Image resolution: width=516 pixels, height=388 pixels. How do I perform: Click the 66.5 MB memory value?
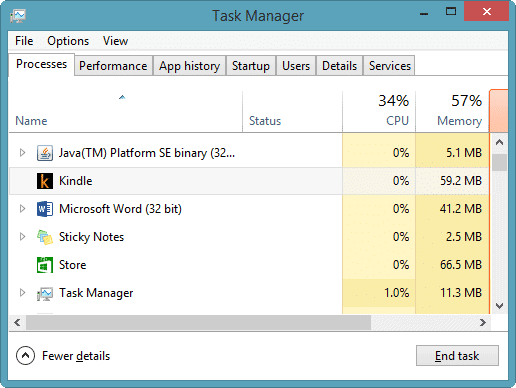pyautogui.click(x=461, y=265)
